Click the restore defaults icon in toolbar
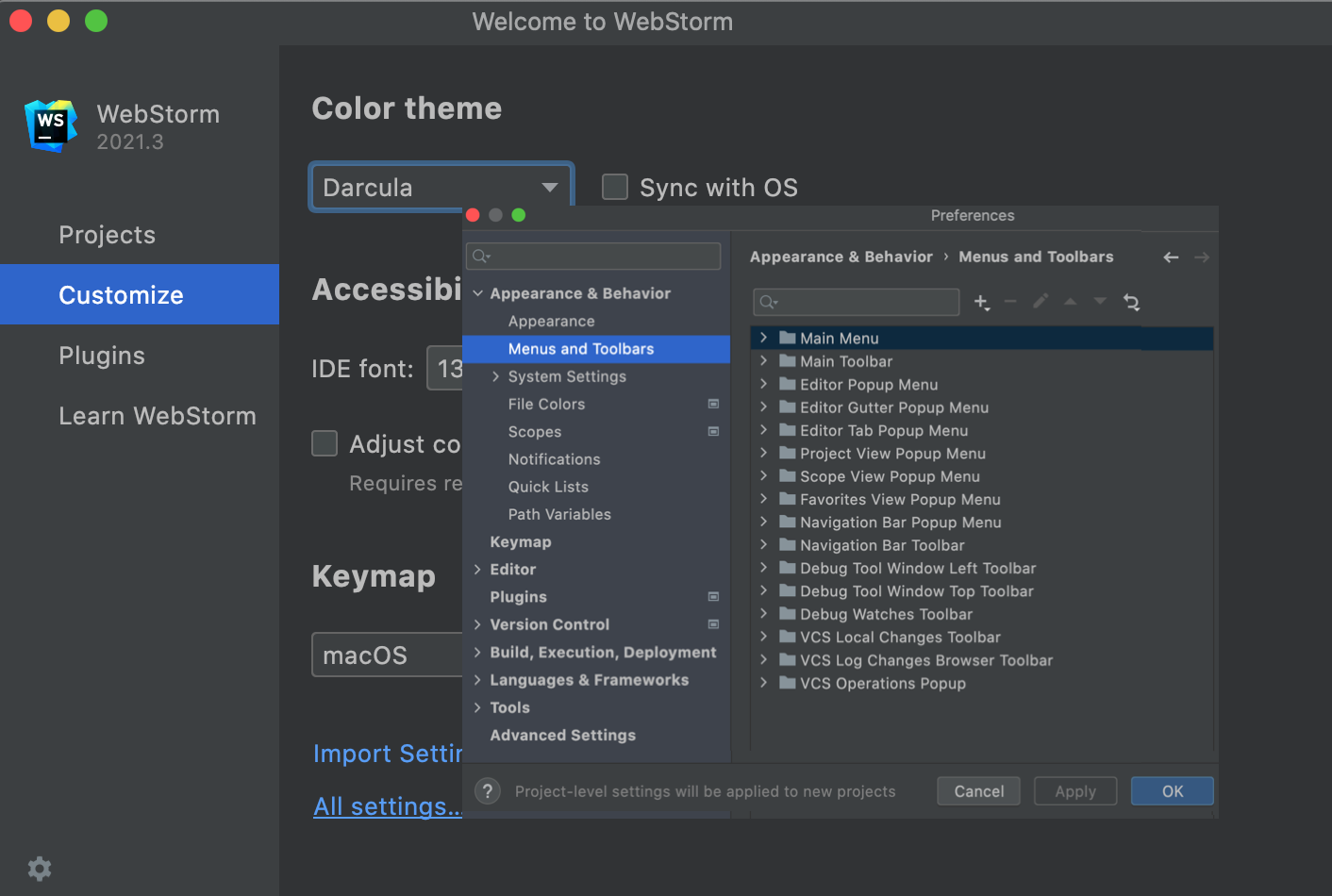Viewport: 1332px width, 896px height. tap(1132, 302)
